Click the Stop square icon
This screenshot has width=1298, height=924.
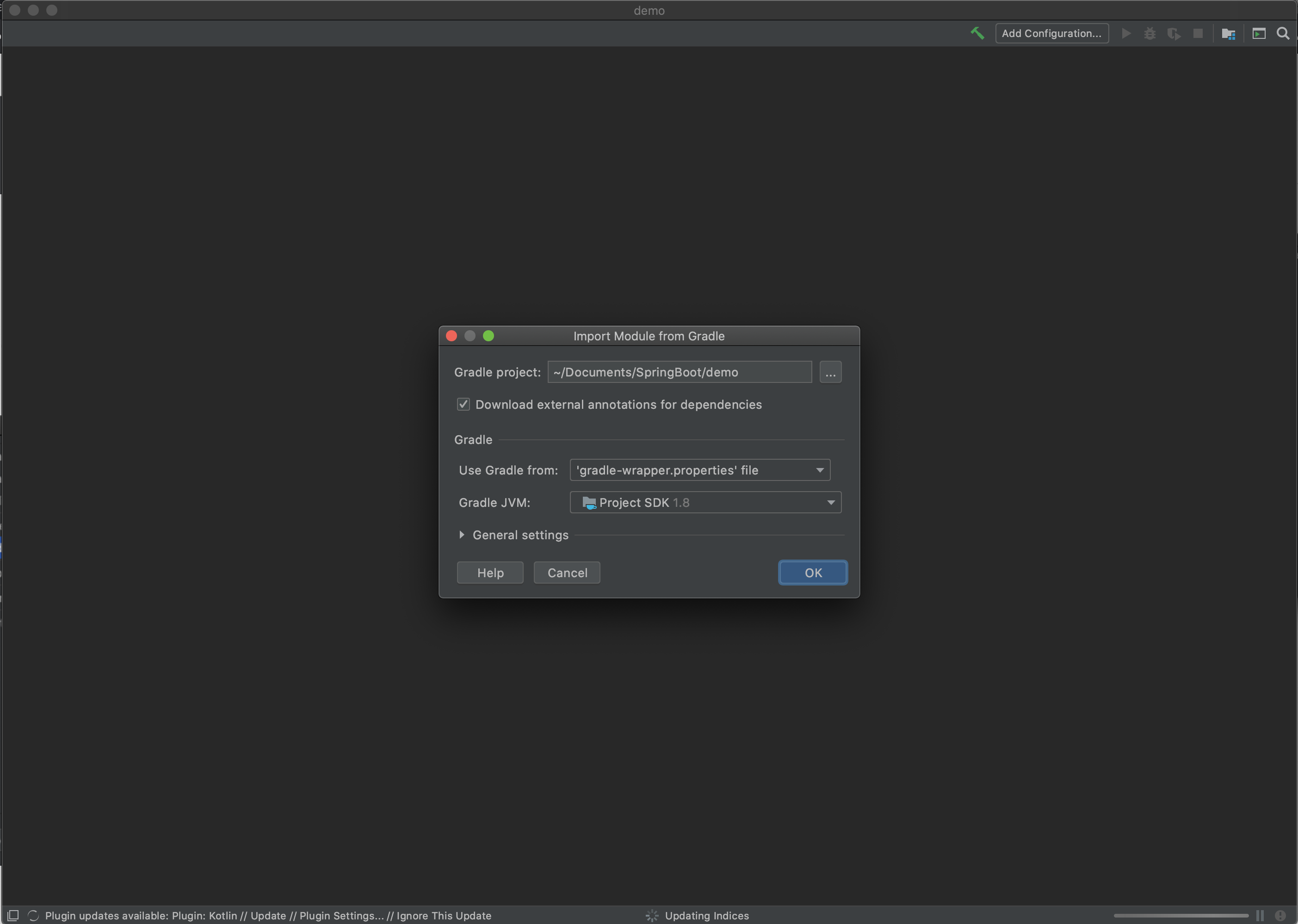[x=1198, y=33]
